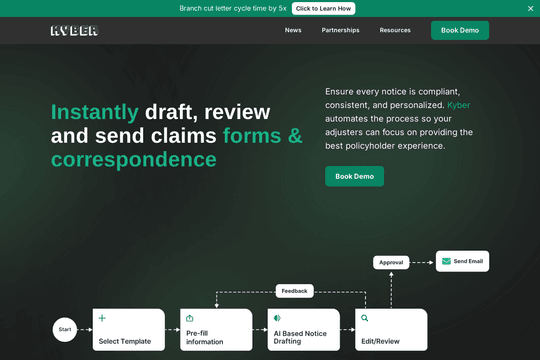This screenshot has height=360, width=540.
Task: Click Book Demo in the navigation bar
Action: pyautogui.click(x=460, y=30)
